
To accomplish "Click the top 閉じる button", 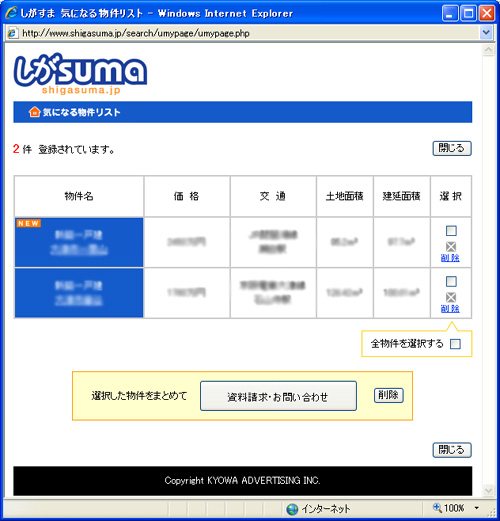I will (x=452, y=148).
